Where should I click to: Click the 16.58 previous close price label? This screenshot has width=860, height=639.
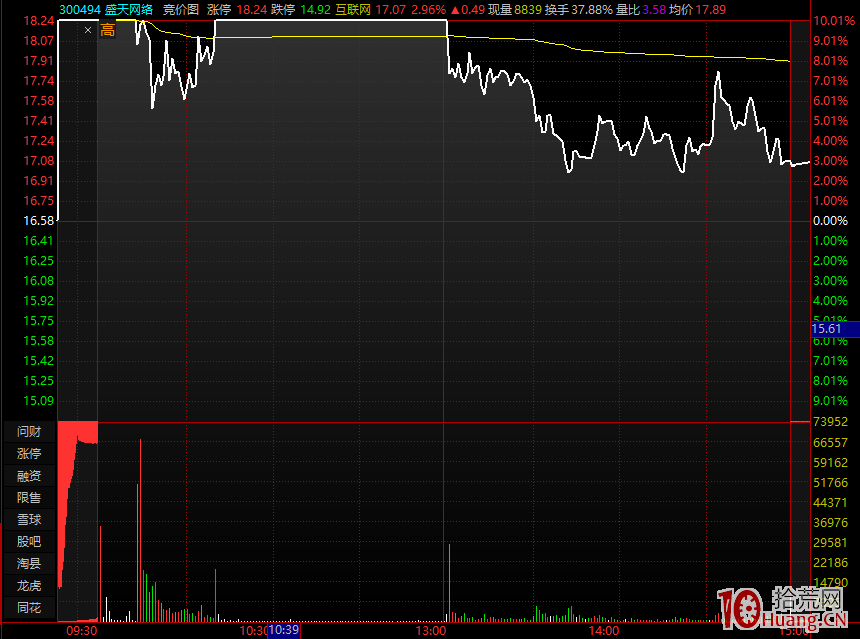pos(38,220)
